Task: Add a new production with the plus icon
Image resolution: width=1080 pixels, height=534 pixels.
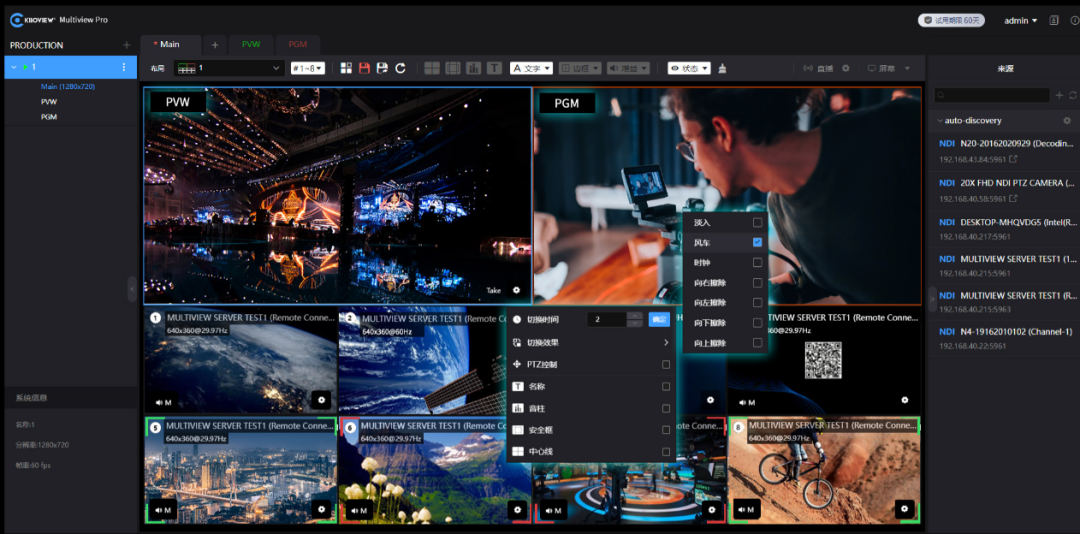Action: (x=126, y=45)
